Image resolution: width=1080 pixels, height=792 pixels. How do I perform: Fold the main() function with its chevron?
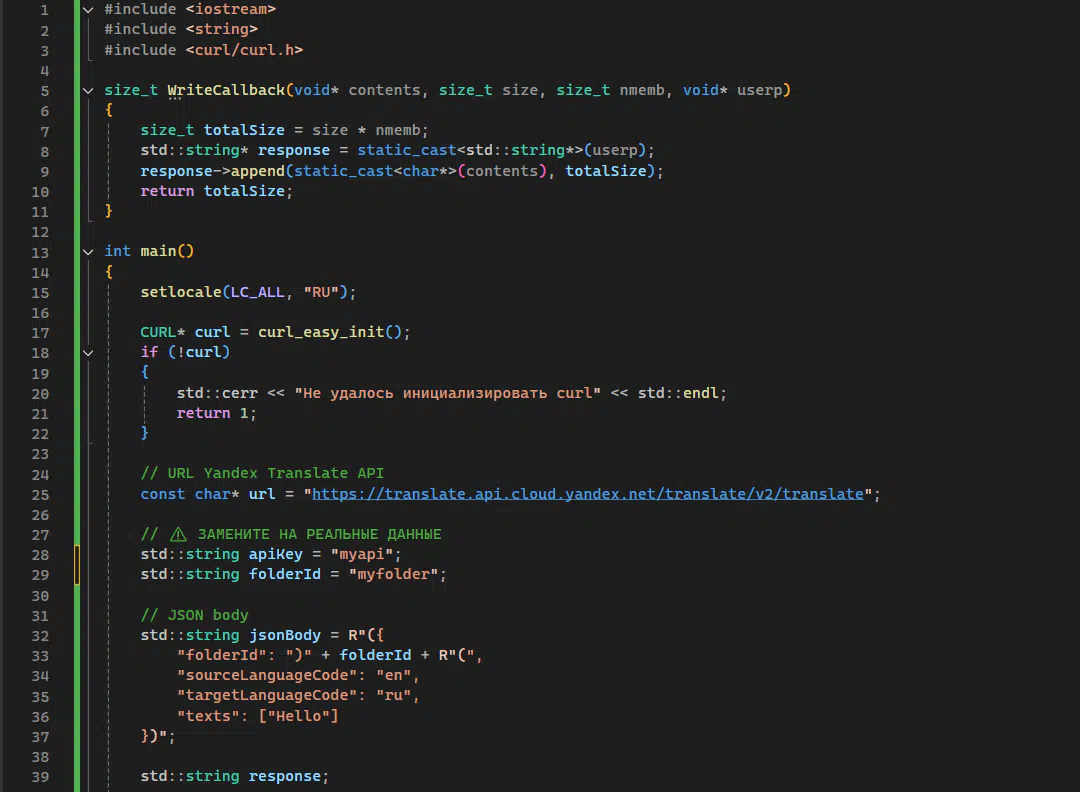[88, 252]
